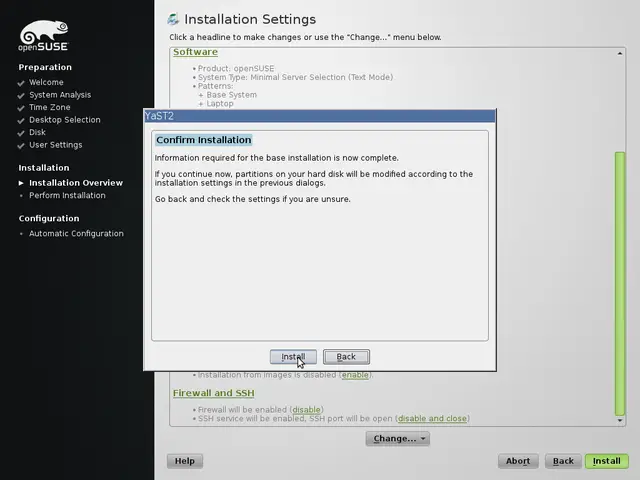This screenshot has width=640, height=480.
Task: Click the green Install button at the bottom
Action: 607,461
